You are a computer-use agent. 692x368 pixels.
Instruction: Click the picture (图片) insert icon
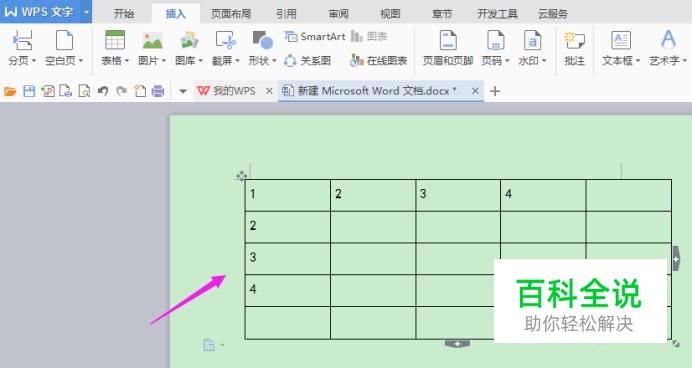(x=152, y=40)
